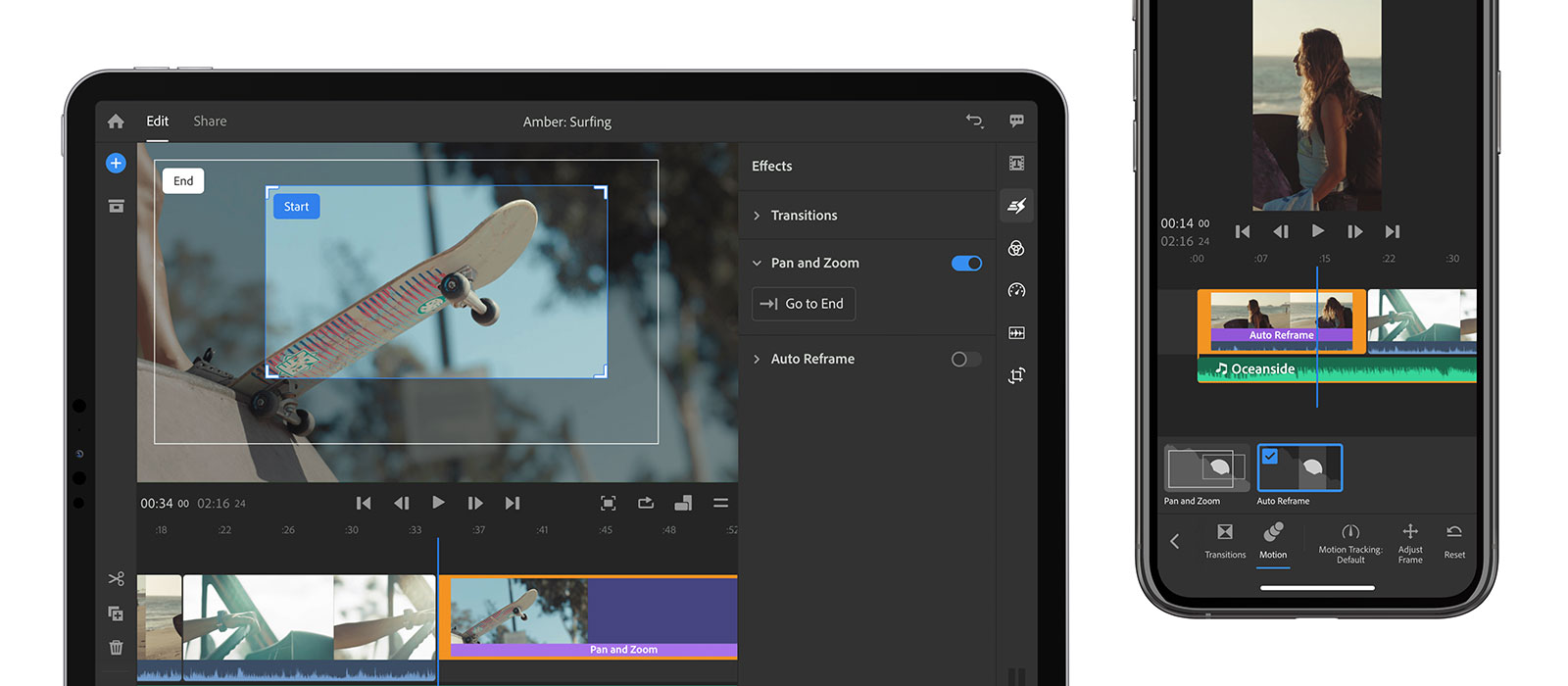This screenshot has width=1568, height=686.
Task: Click the Go to End button
Action: 804,304
